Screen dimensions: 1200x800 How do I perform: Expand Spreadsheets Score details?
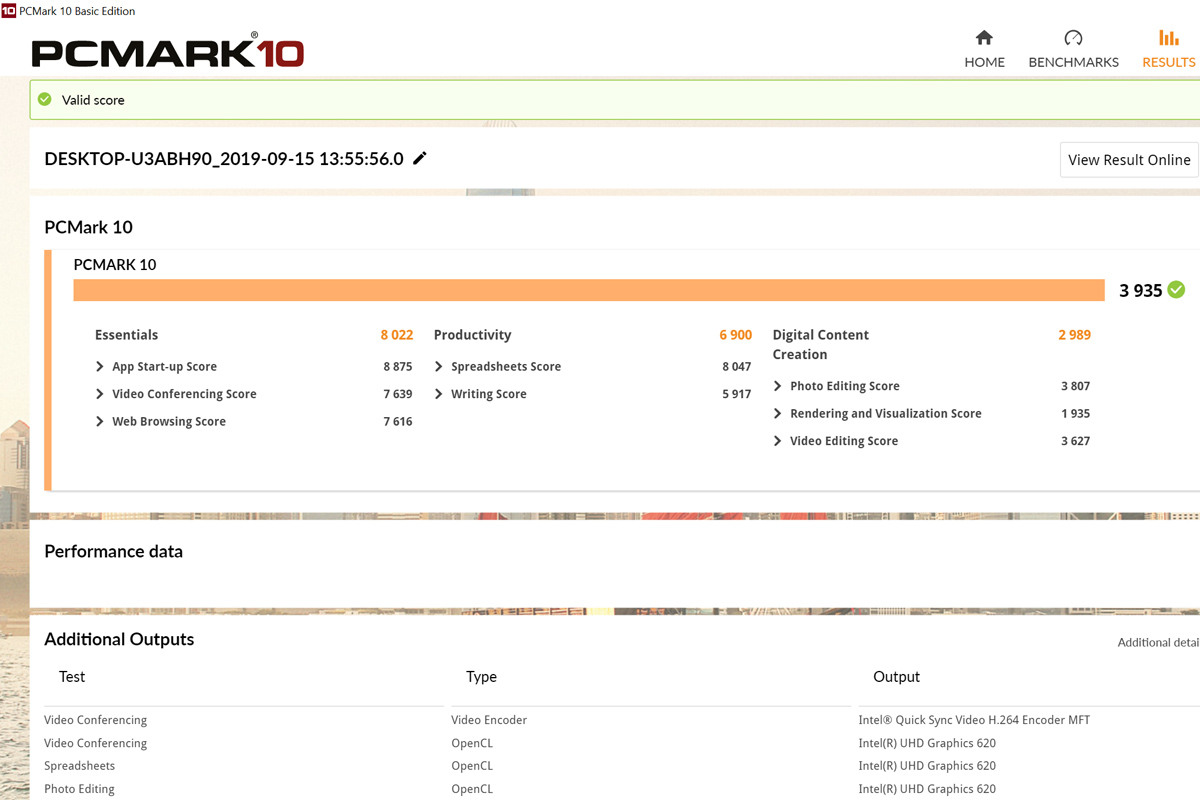coord(438,367)
